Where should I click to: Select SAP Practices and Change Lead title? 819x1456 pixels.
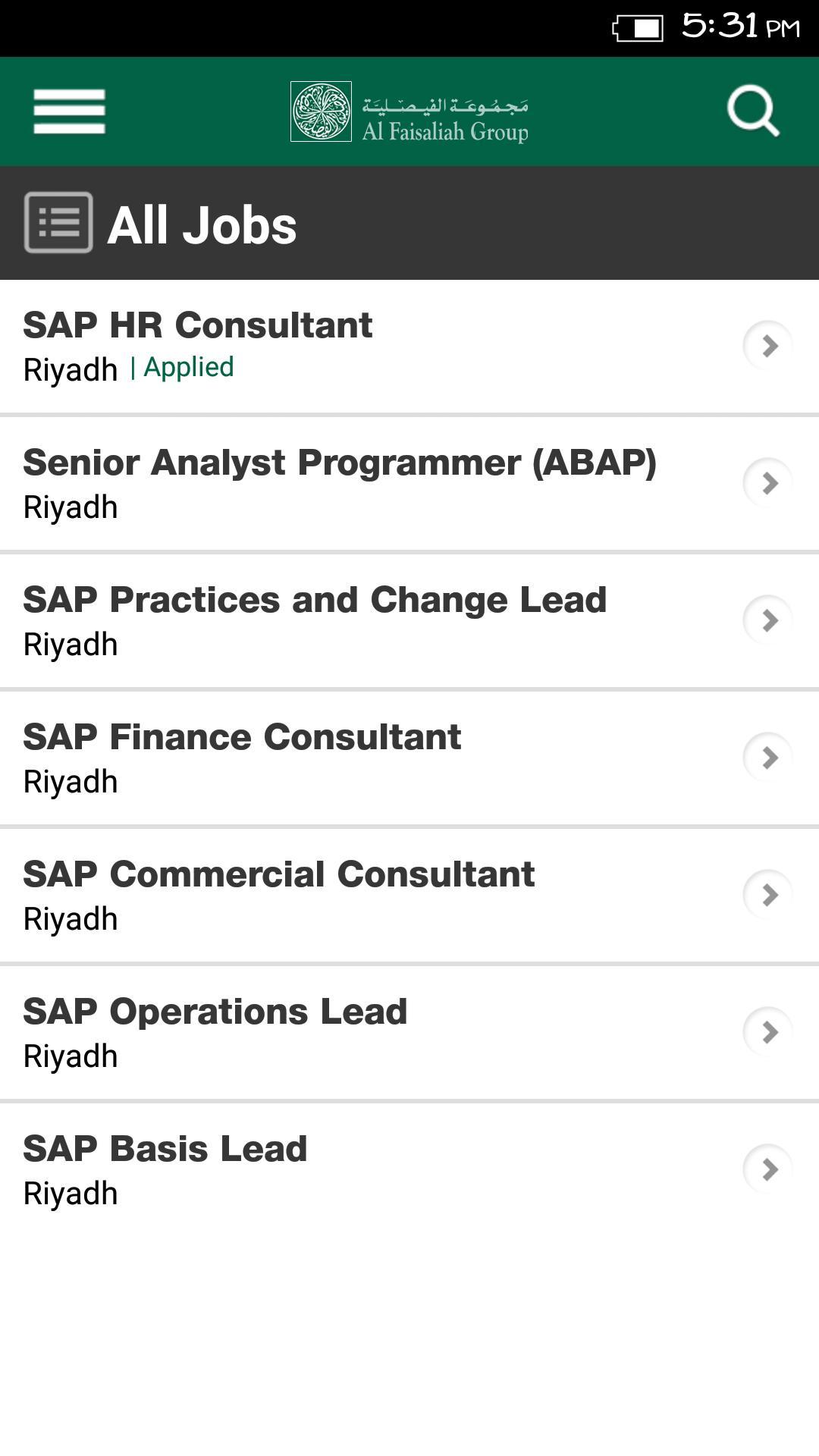coord(315,600)
